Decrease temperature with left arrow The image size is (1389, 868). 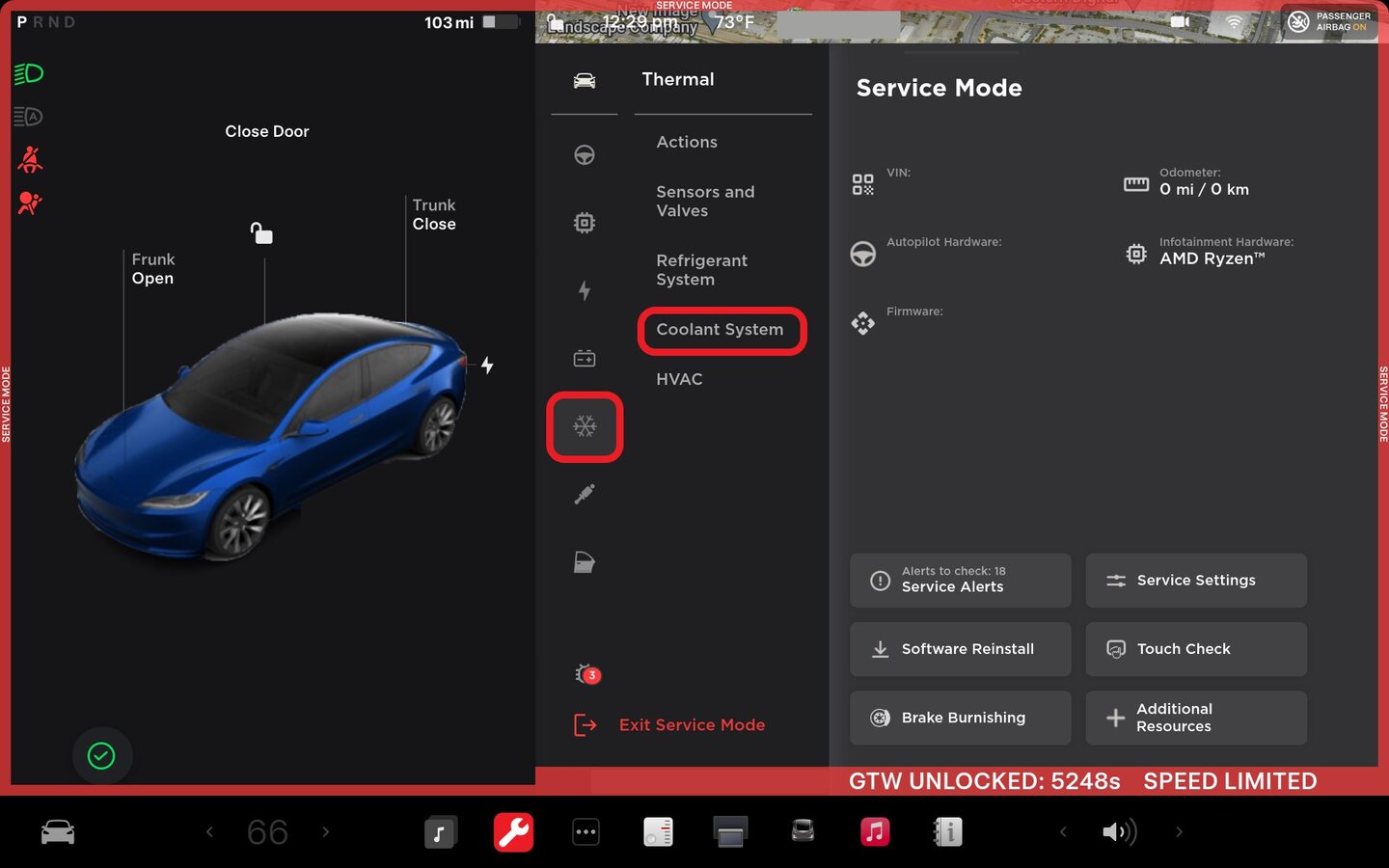(209, 831)
